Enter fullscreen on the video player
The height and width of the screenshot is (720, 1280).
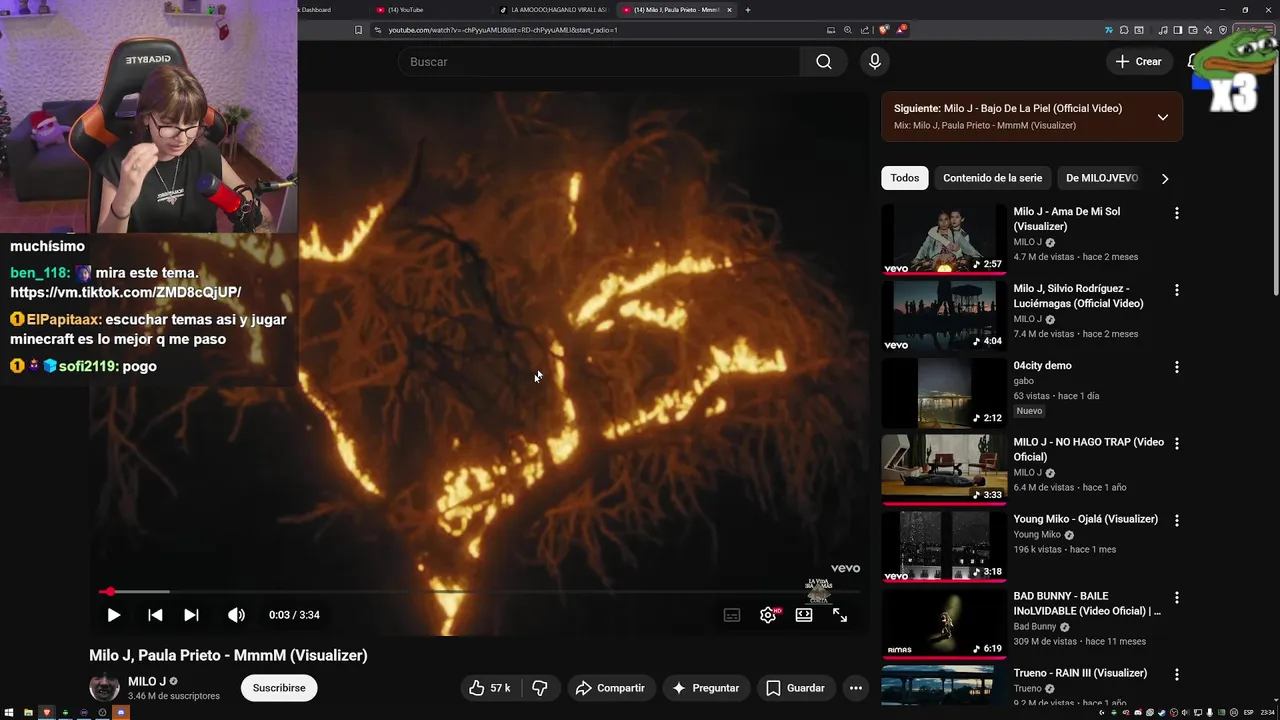tap(840, 615)
